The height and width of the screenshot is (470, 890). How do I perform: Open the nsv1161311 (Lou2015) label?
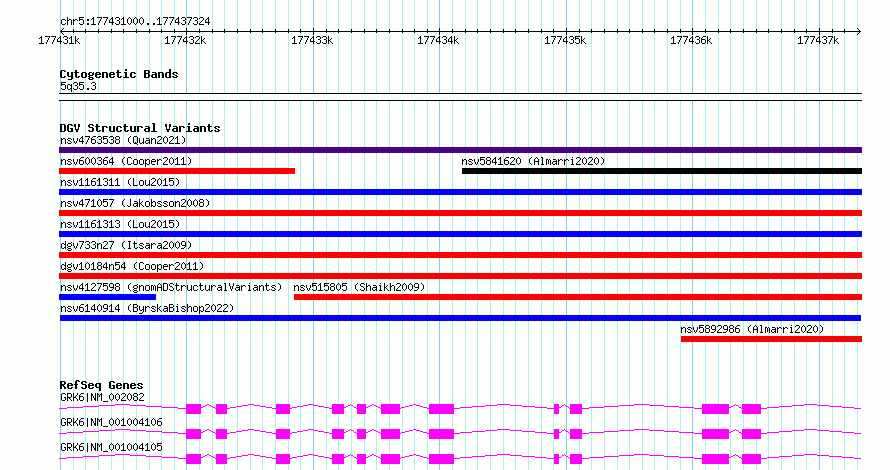[x=120, y=182]
